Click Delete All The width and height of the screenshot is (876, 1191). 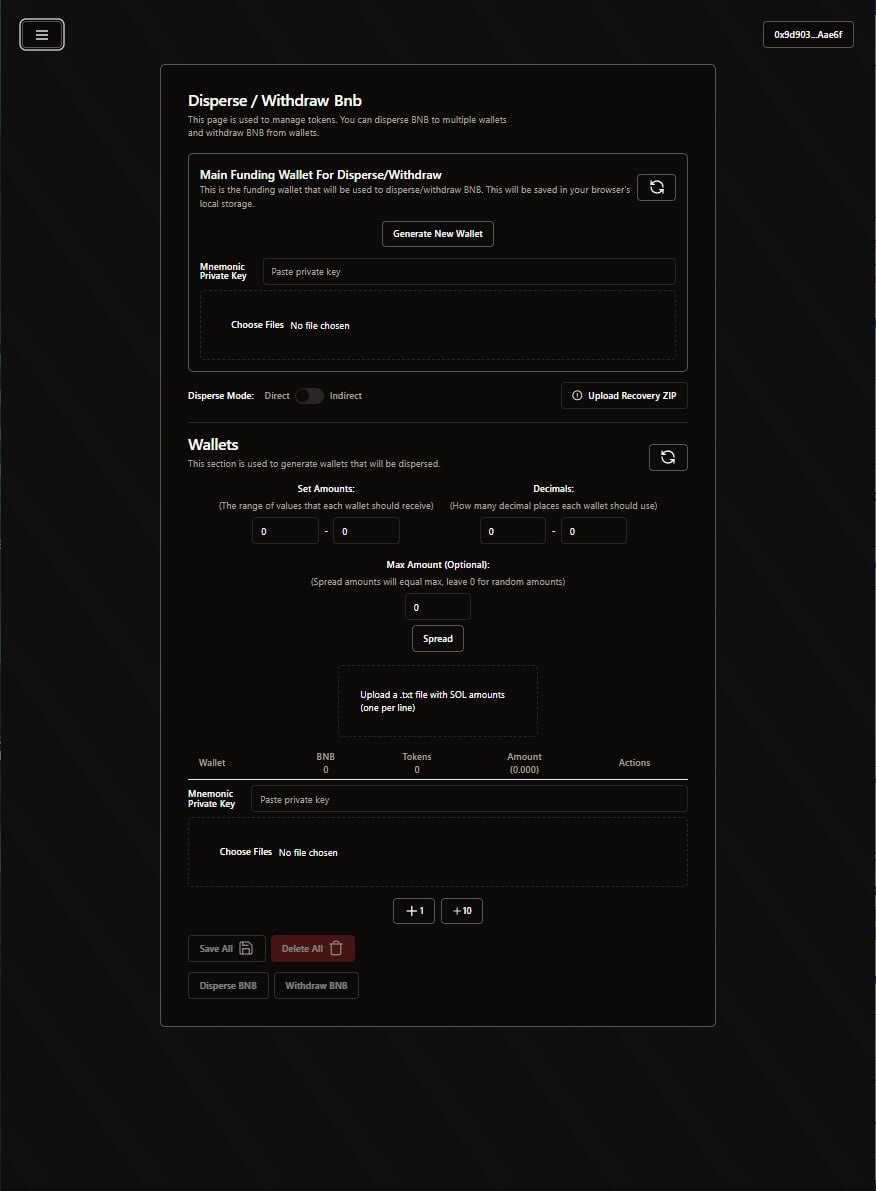pos(313,949)
